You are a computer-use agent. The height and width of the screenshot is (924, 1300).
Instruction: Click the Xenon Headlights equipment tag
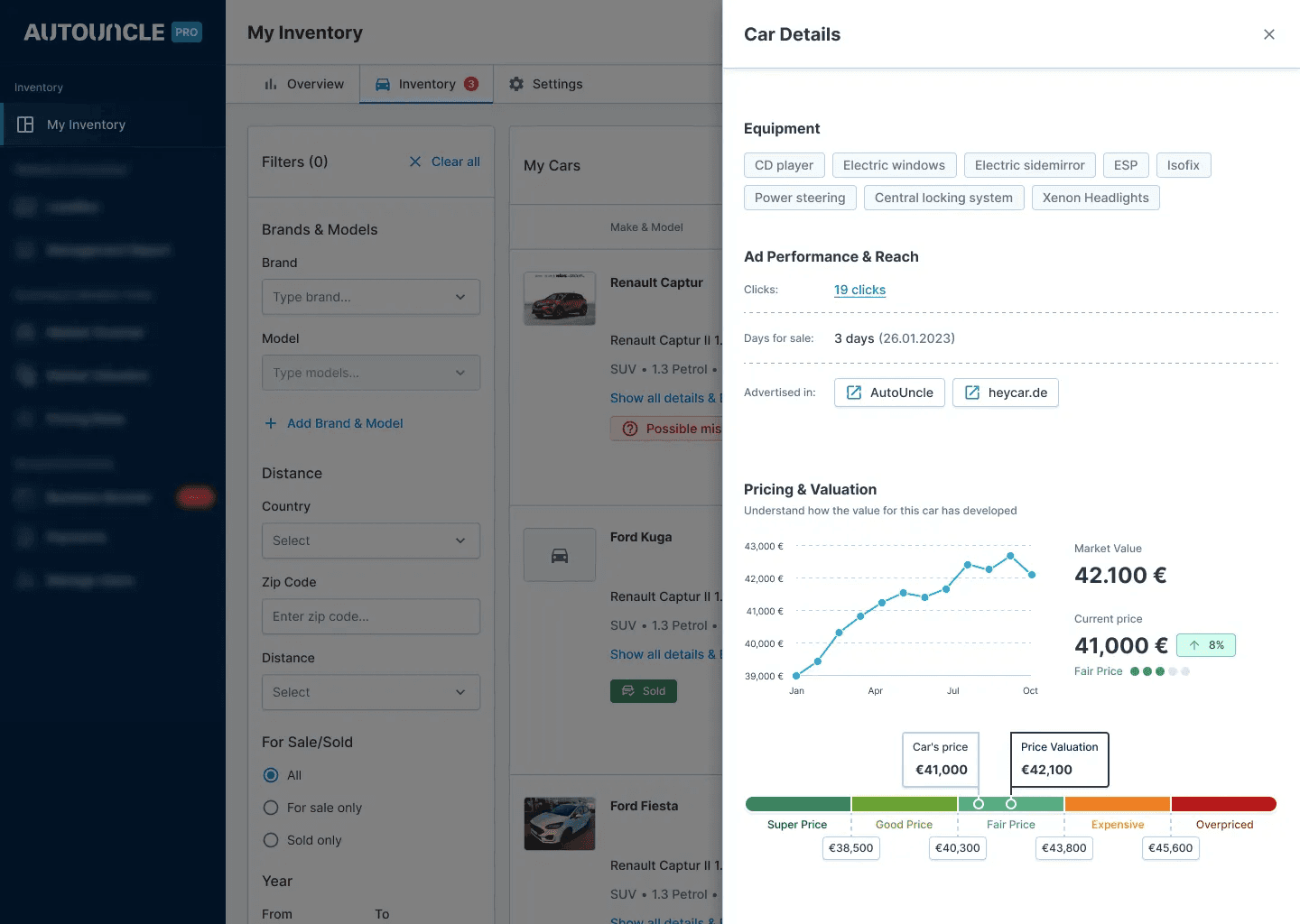click(1095, 198)
